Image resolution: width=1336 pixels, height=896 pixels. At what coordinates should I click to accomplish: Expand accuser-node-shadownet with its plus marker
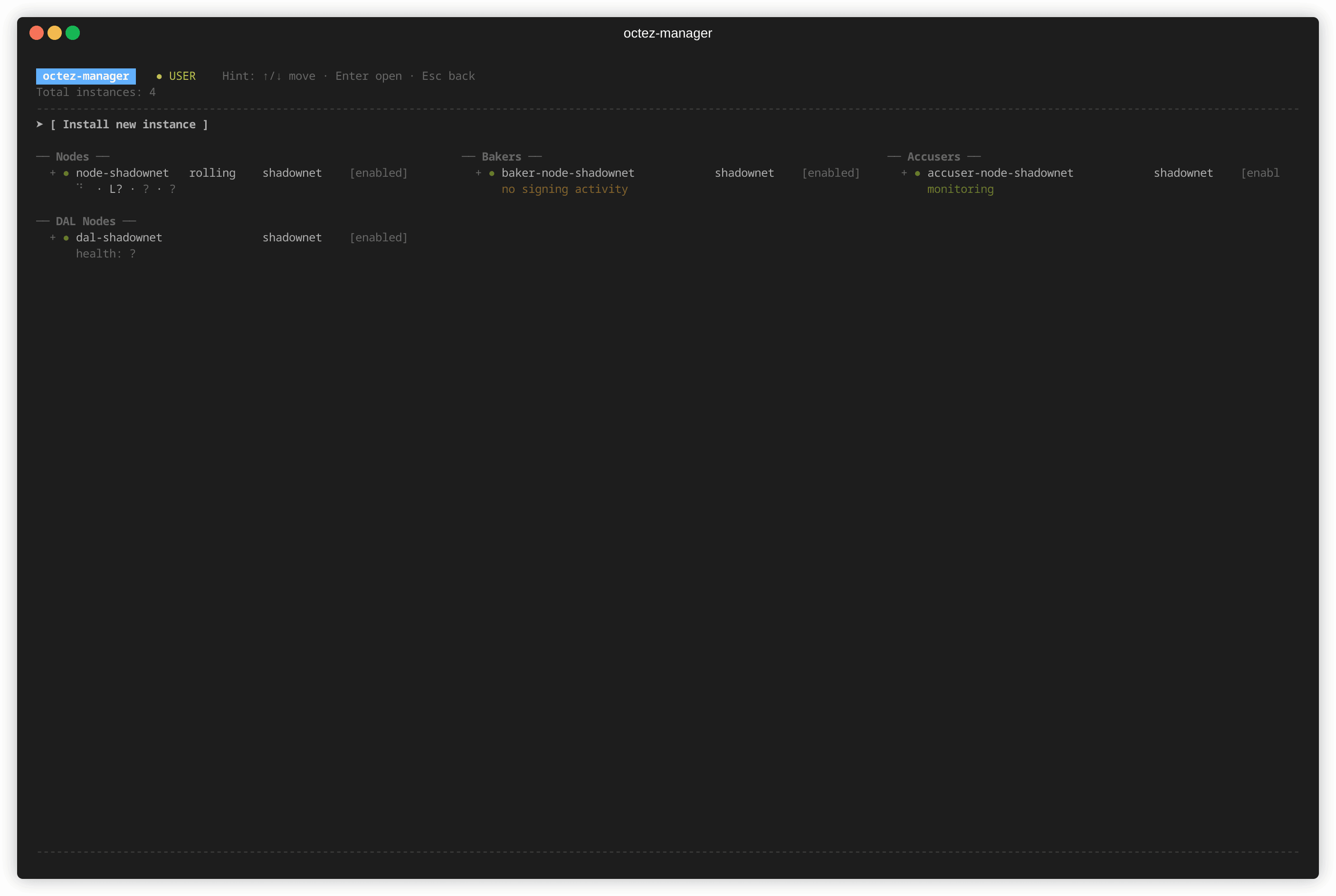(x=904, y=172)
